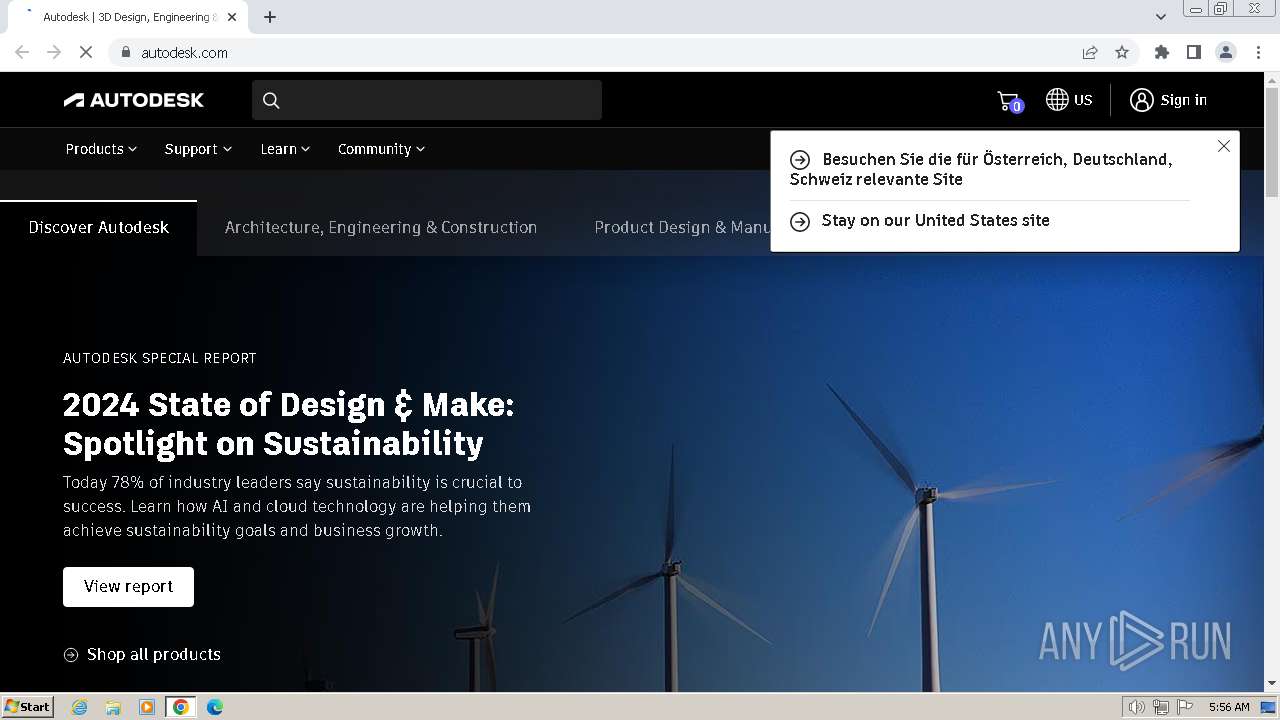Close the region suggestion popup
Viewport: 1280px width, 720px height.
tap(1224, 146)
